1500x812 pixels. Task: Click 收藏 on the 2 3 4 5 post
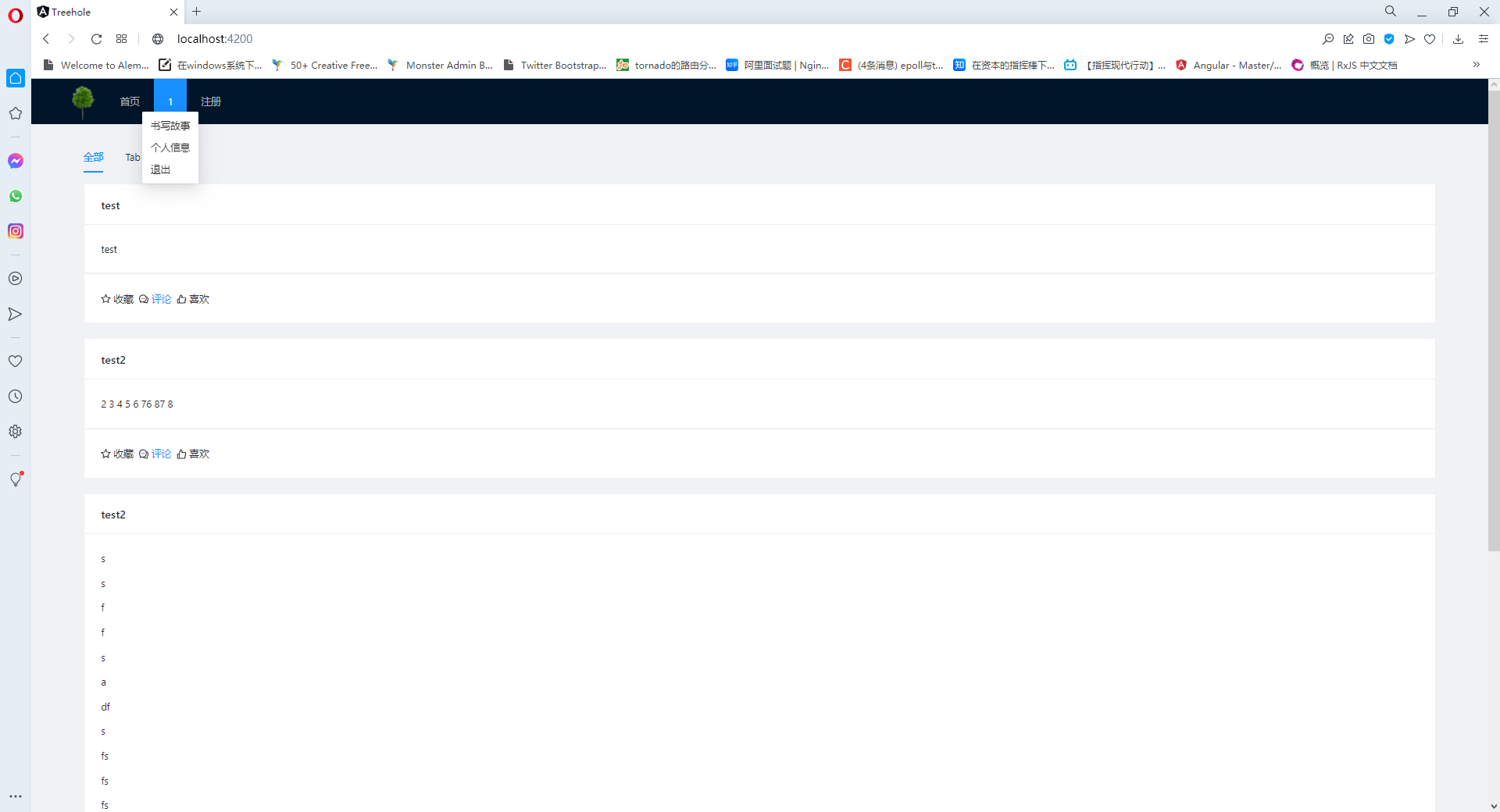(117, 454)
